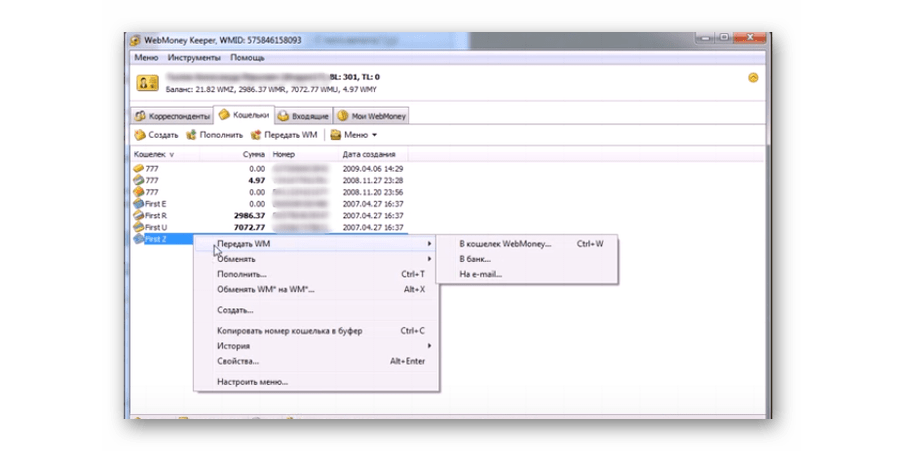Click the WebMoney Keeper title bar icon
The image size is (900, 451).
[x=137, y=40]
